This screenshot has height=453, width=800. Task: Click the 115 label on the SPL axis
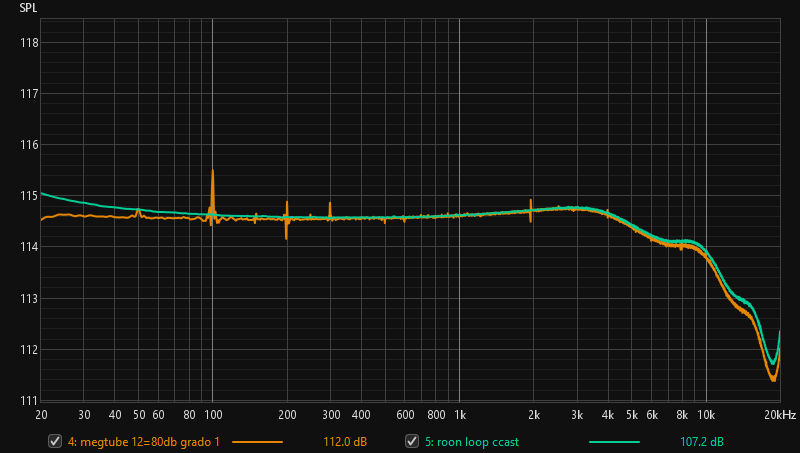[29, 196]
